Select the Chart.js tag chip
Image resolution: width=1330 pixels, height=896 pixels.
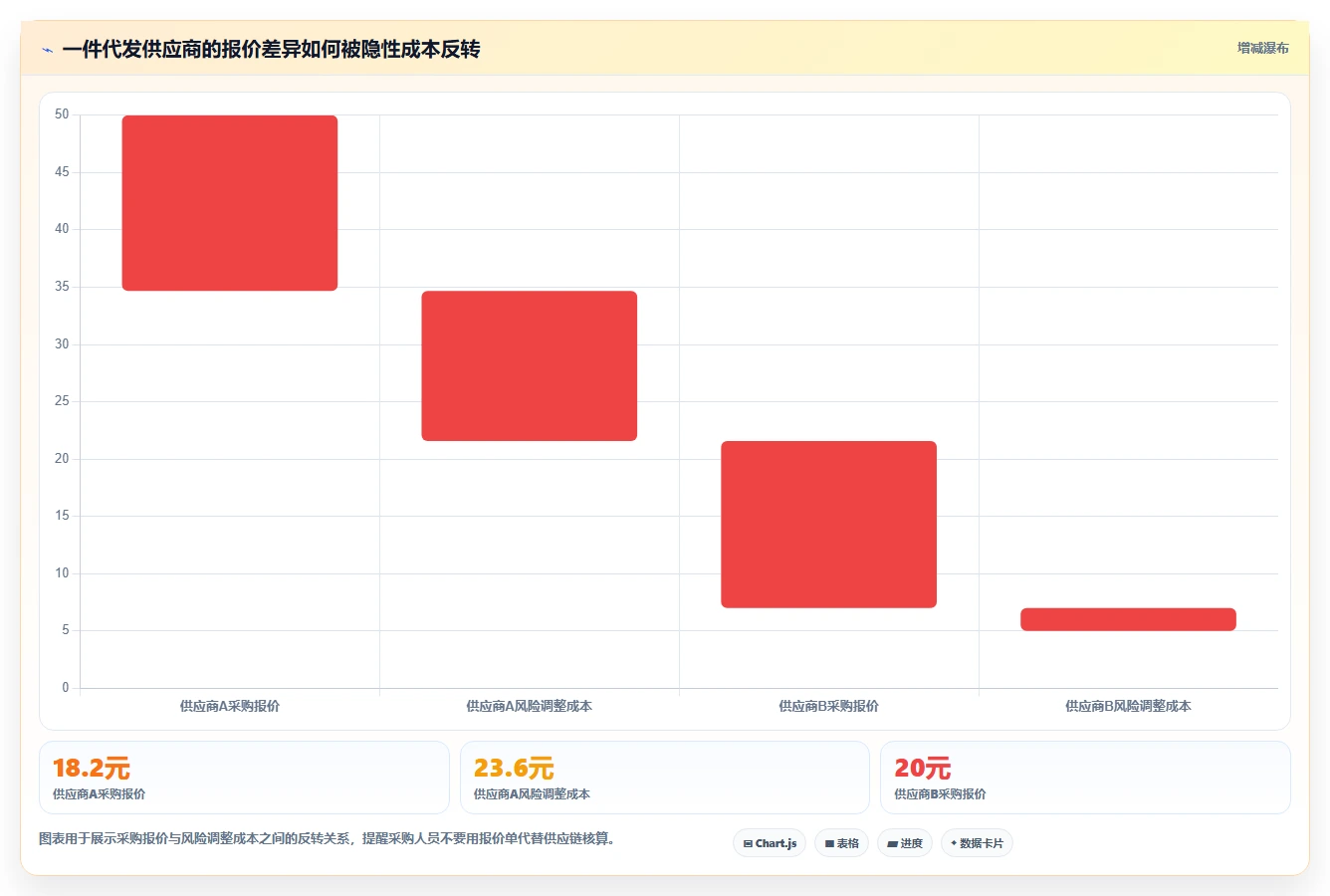(x=770, y=843)
